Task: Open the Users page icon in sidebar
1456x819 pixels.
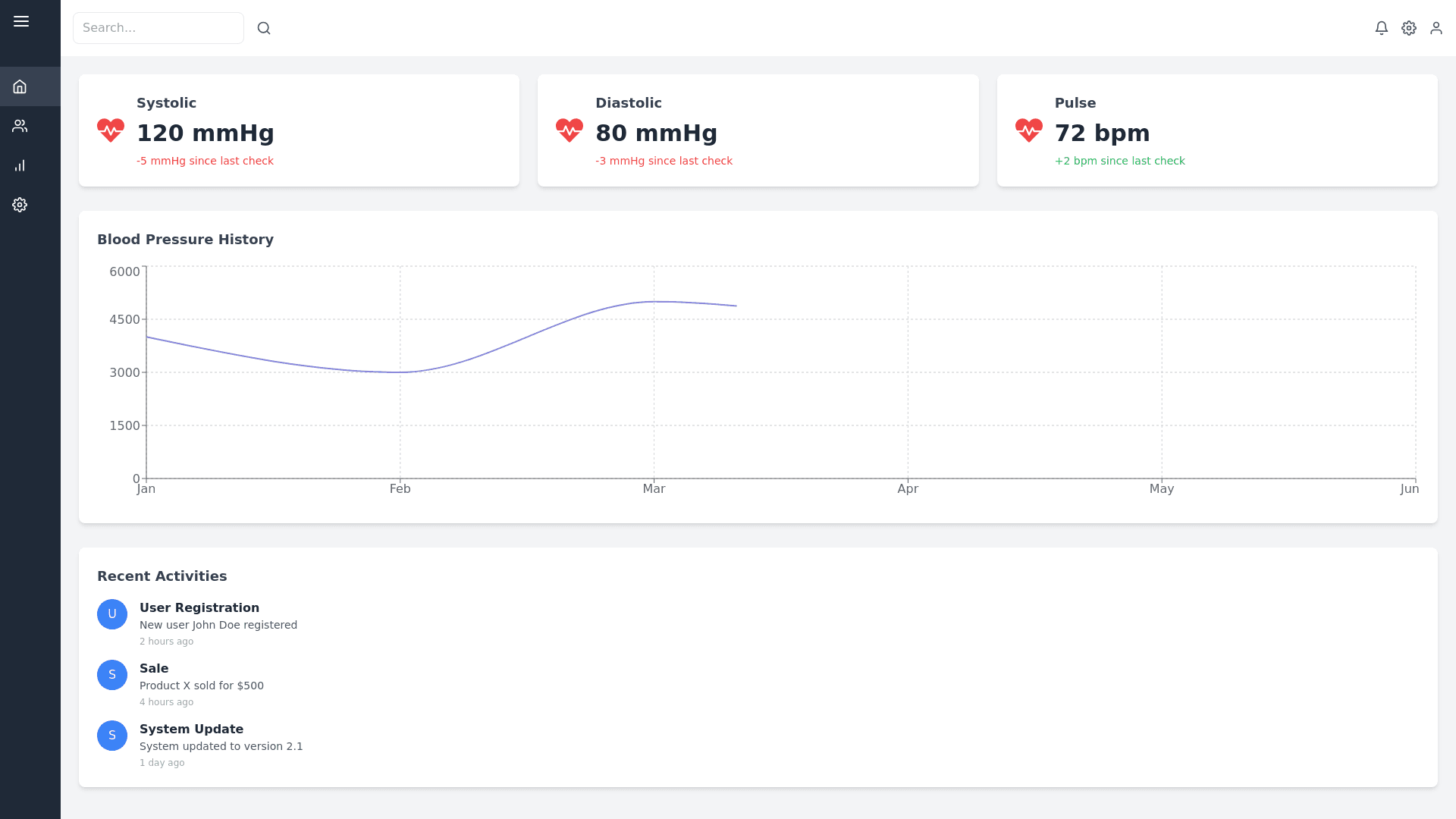Action: coord(20,126)
